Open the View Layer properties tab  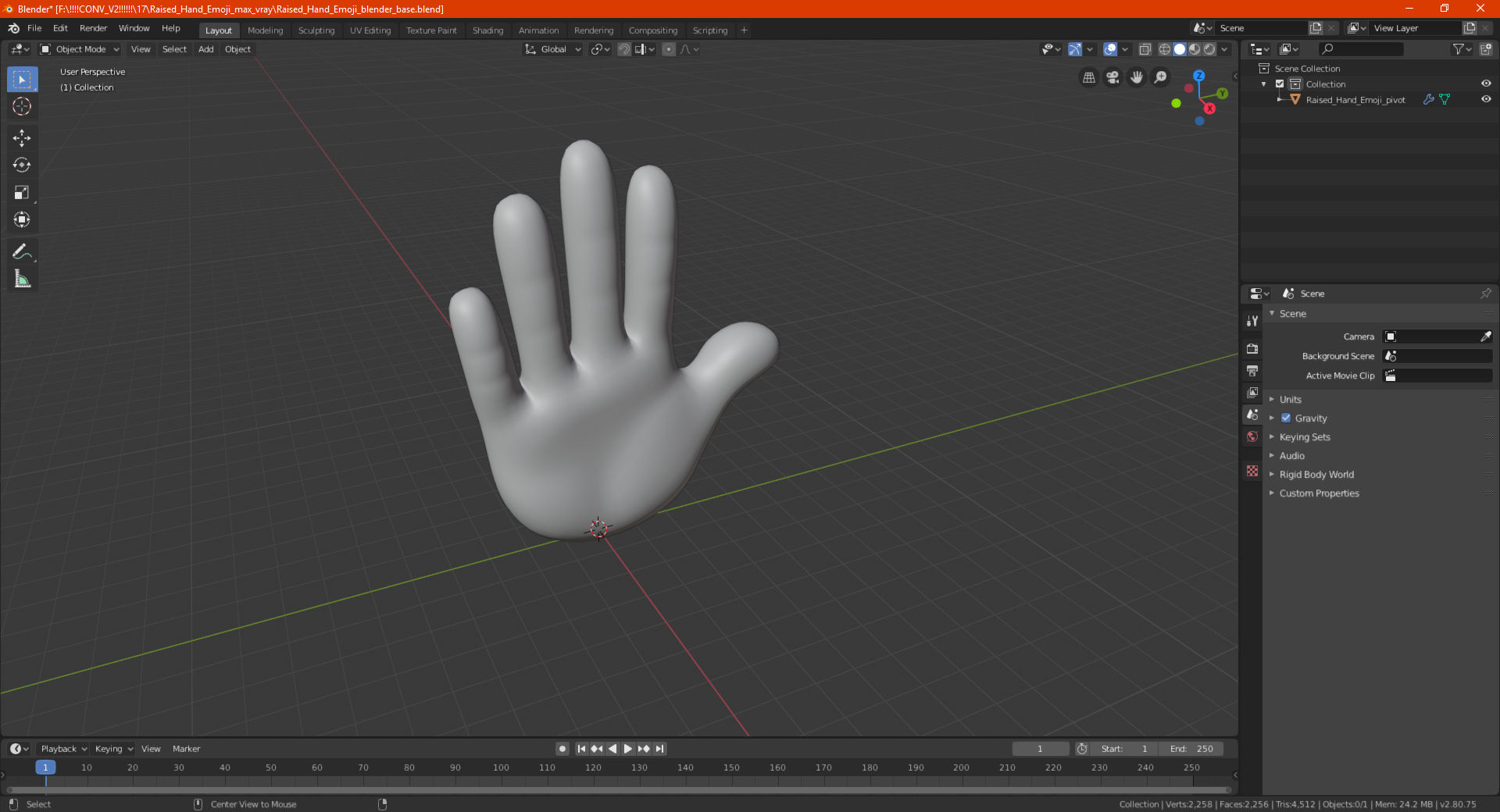(x=1252, y=392)
